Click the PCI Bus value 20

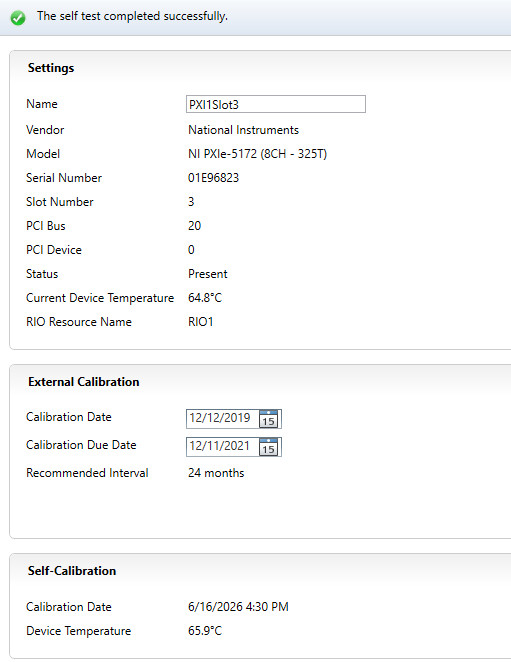click(195, 226)
